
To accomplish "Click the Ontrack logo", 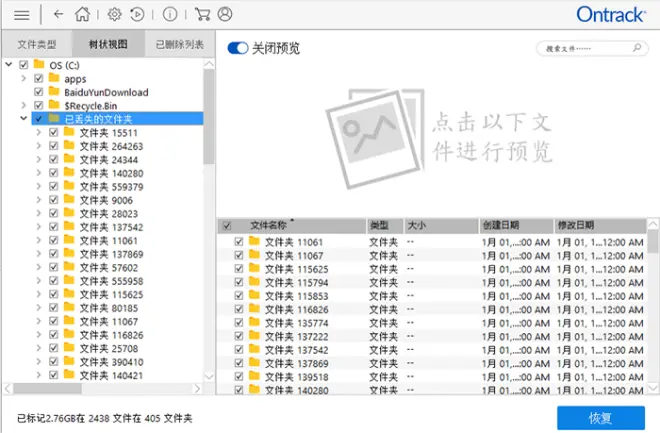I will 611,15.
